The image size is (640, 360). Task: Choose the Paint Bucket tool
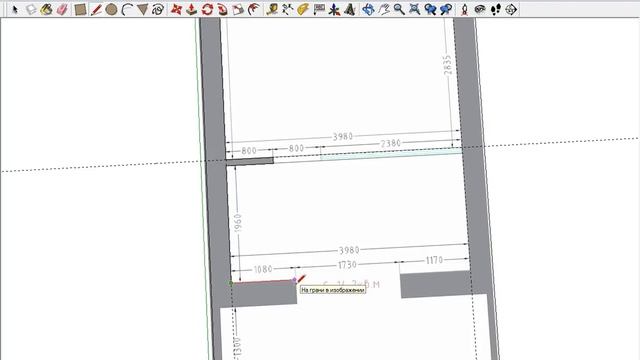pyautogui.click(x=47, y=9)
